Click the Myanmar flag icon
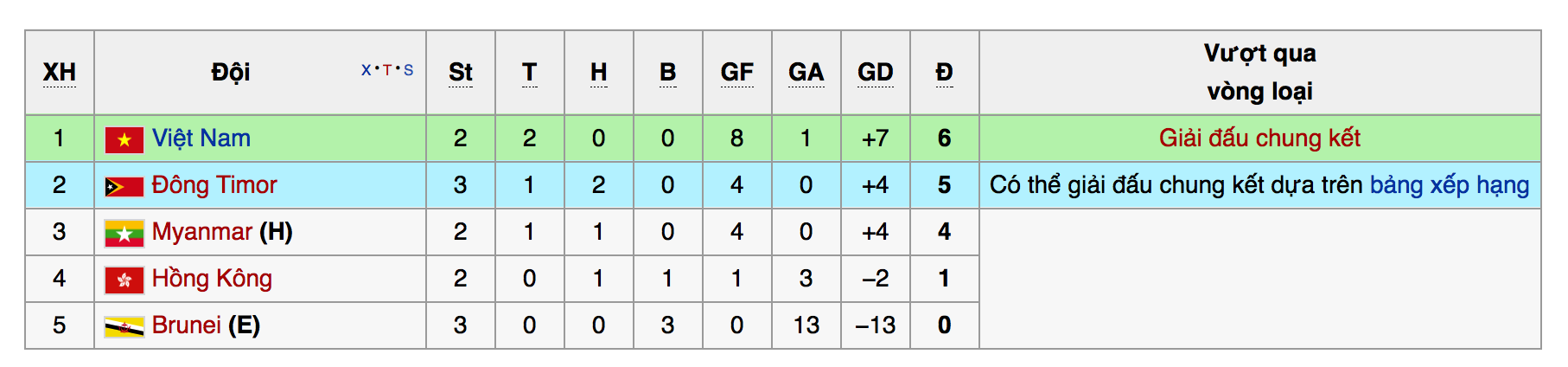This screenshot has height=367, width=1568. click(x=124, y=233)
